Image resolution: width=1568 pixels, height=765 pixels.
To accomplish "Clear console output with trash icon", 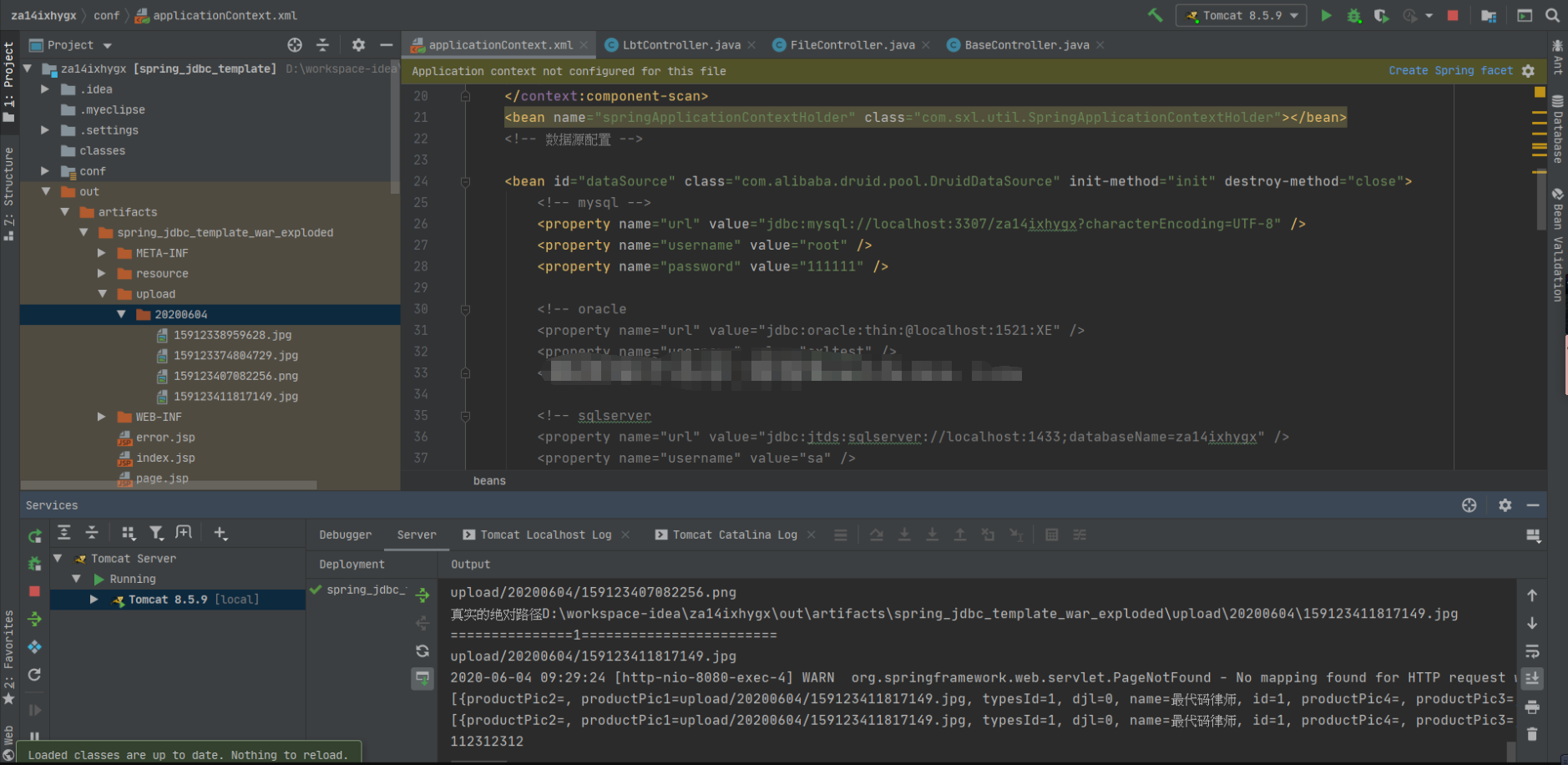I will pyautogui.click(x=1532, y=734).
